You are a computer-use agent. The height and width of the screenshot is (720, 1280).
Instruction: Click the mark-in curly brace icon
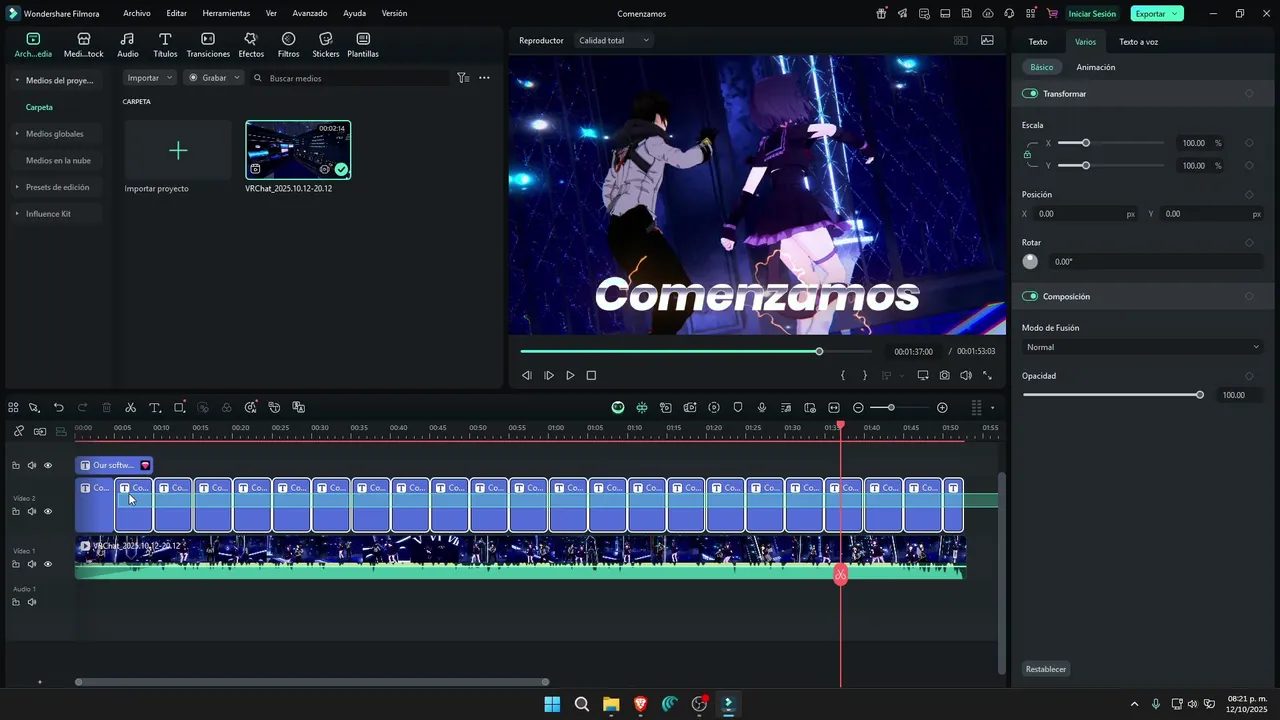[x=843, y=375]
